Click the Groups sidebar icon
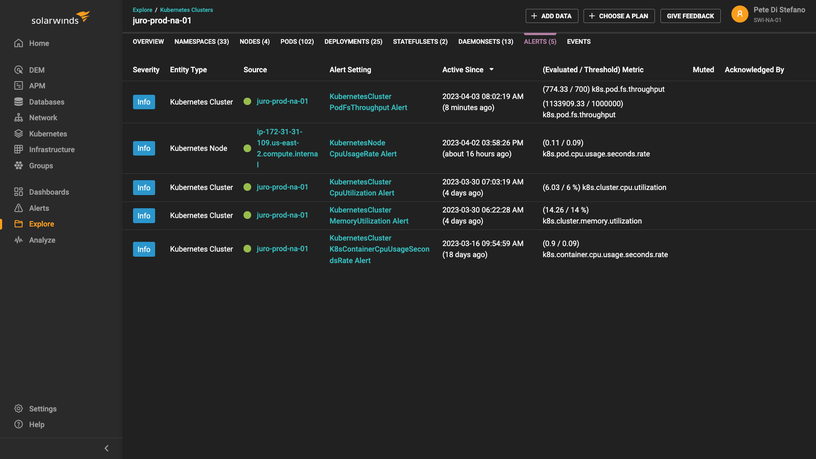This screenshot has height=459, width=816. pyautogui.click(x=19, y=165)
